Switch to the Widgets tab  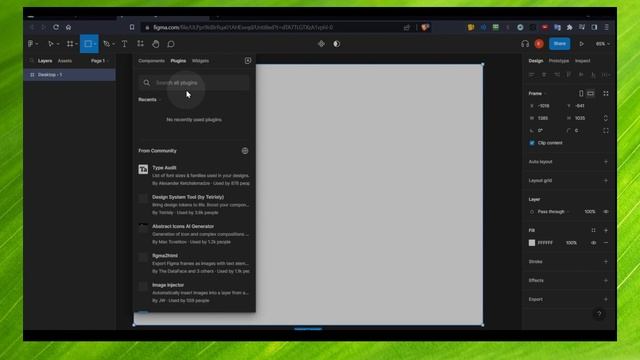click(x=200, y=61)
